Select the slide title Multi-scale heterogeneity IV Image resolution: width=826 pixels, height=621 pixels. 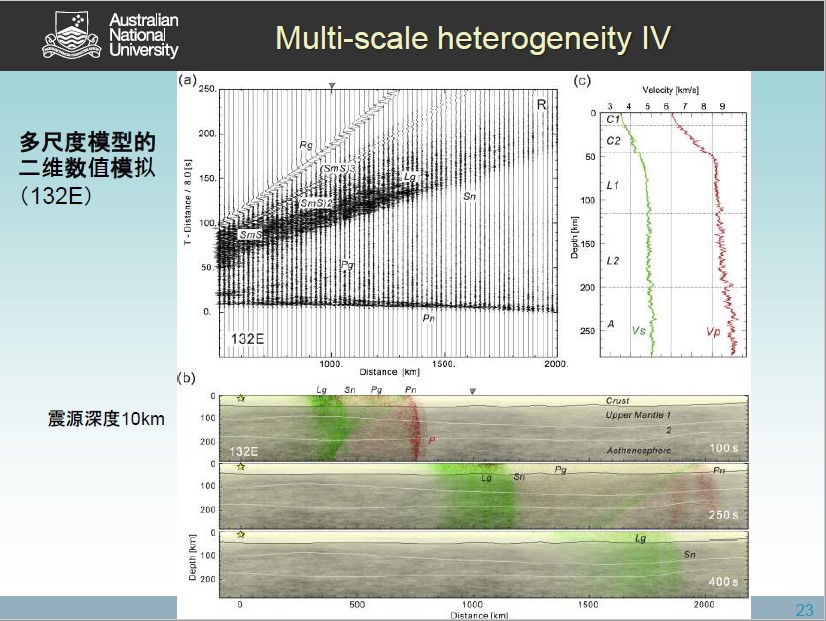pyautogui.click(x=472, y=38)
